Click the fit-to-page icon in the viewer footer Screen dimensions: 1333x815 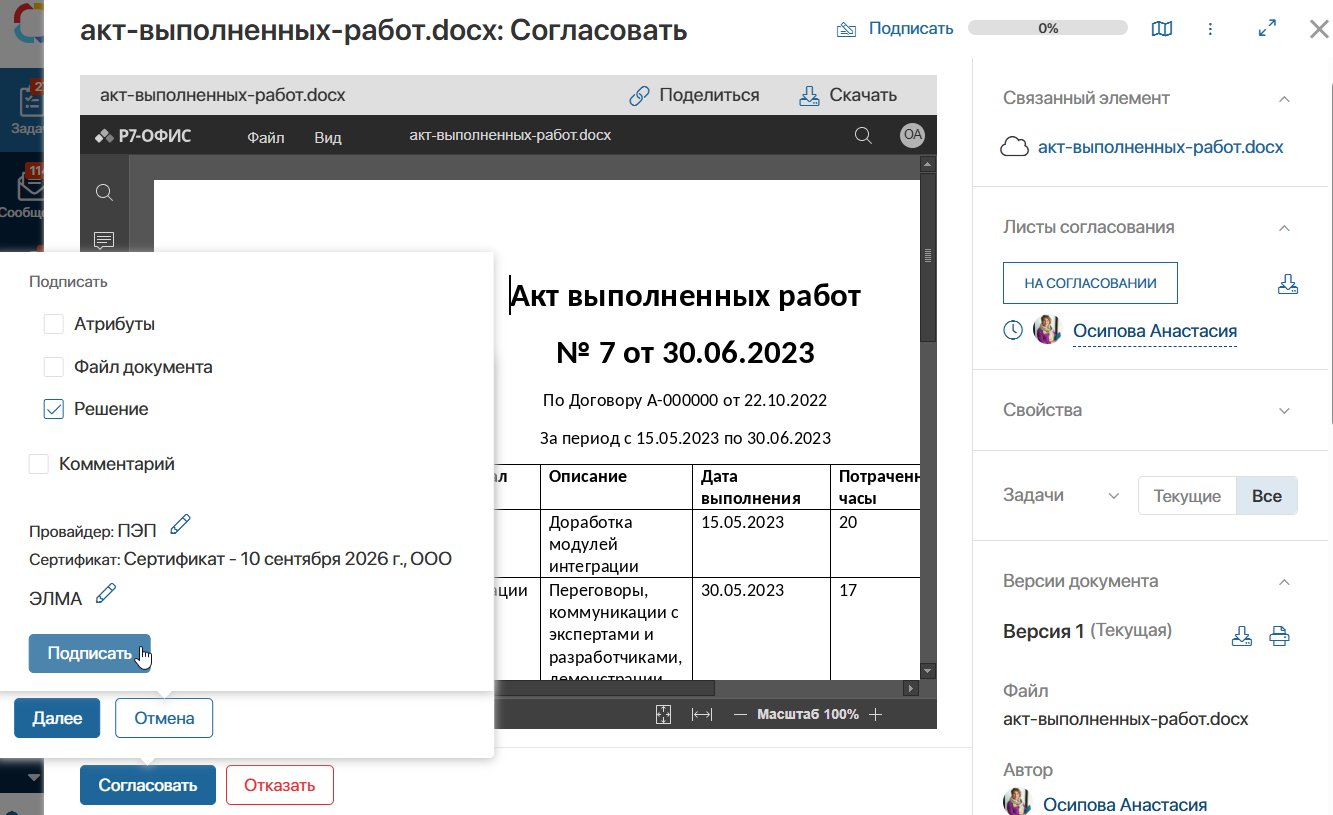(664, 714)
